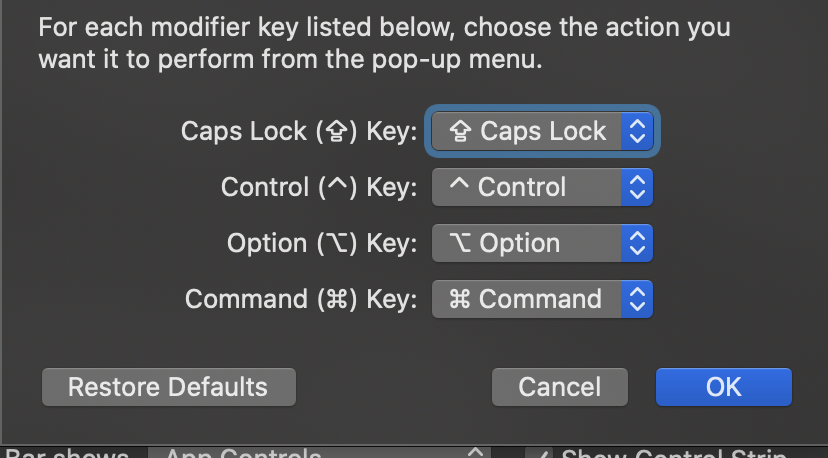Click the Caps Lock Key label
The width and height of the screenshot is (828, 458).
point(298,131)
